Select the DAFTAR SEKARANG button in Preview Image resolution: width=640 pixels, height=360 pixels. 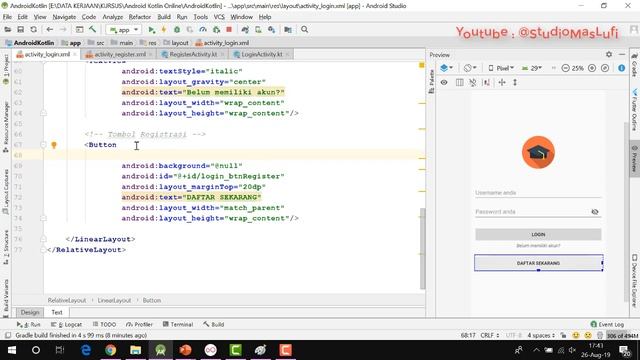coord(538,263)
